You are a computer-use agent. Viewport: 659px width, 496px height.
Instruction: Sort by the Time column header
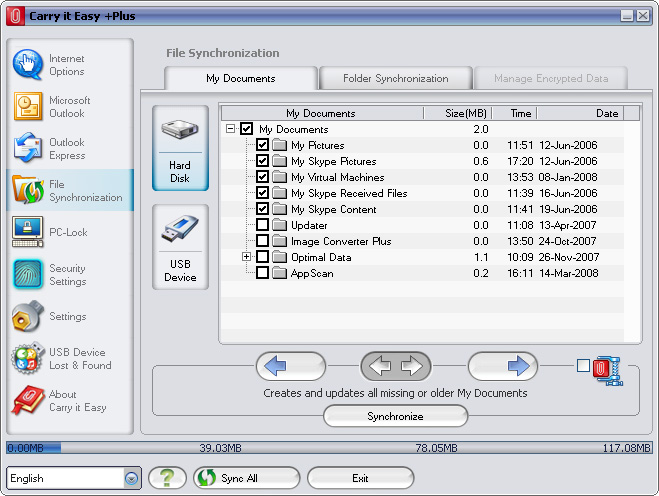click(514, 113)
